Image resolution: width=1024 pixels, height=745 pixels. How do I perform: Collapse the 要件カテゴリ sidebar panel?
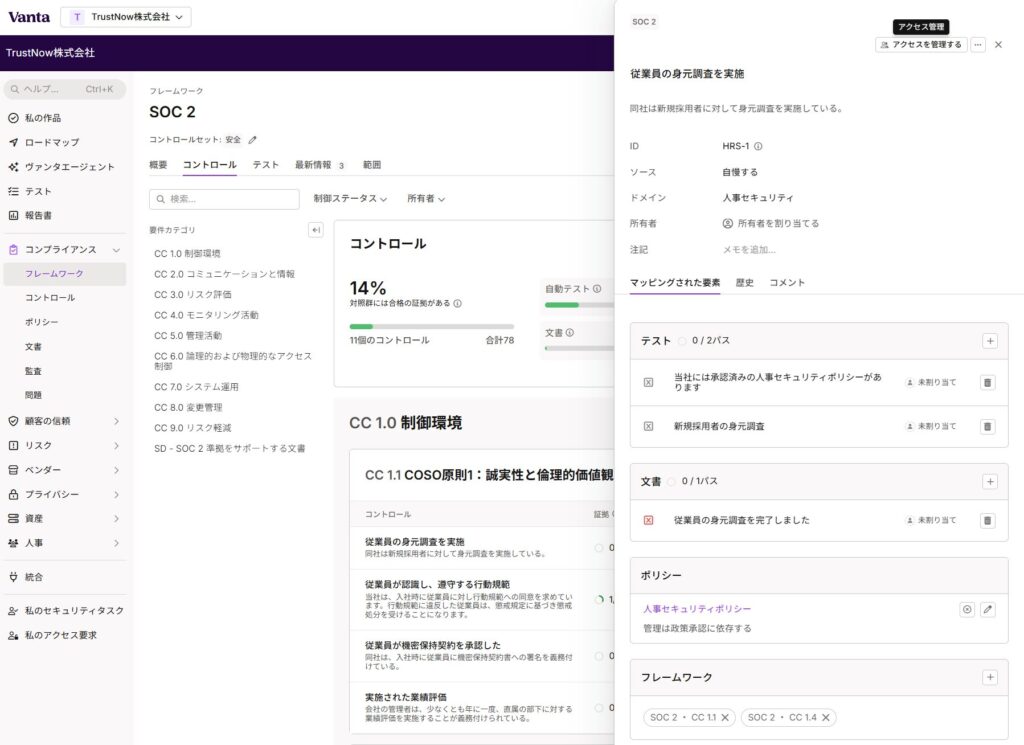pos(316,230)
